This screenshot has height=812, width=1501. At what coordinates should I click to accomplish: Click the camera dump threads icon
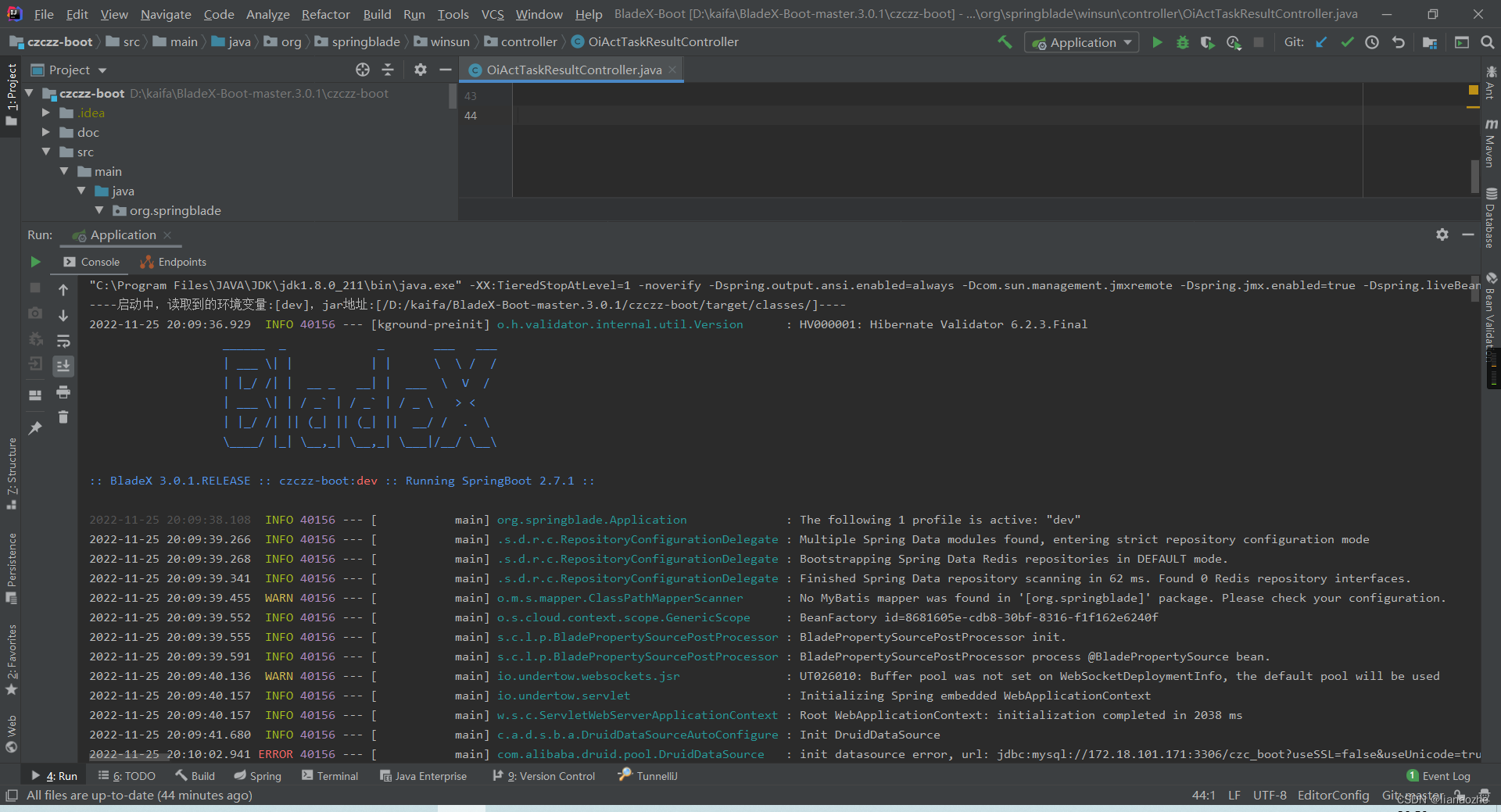(x=35, y=313)
